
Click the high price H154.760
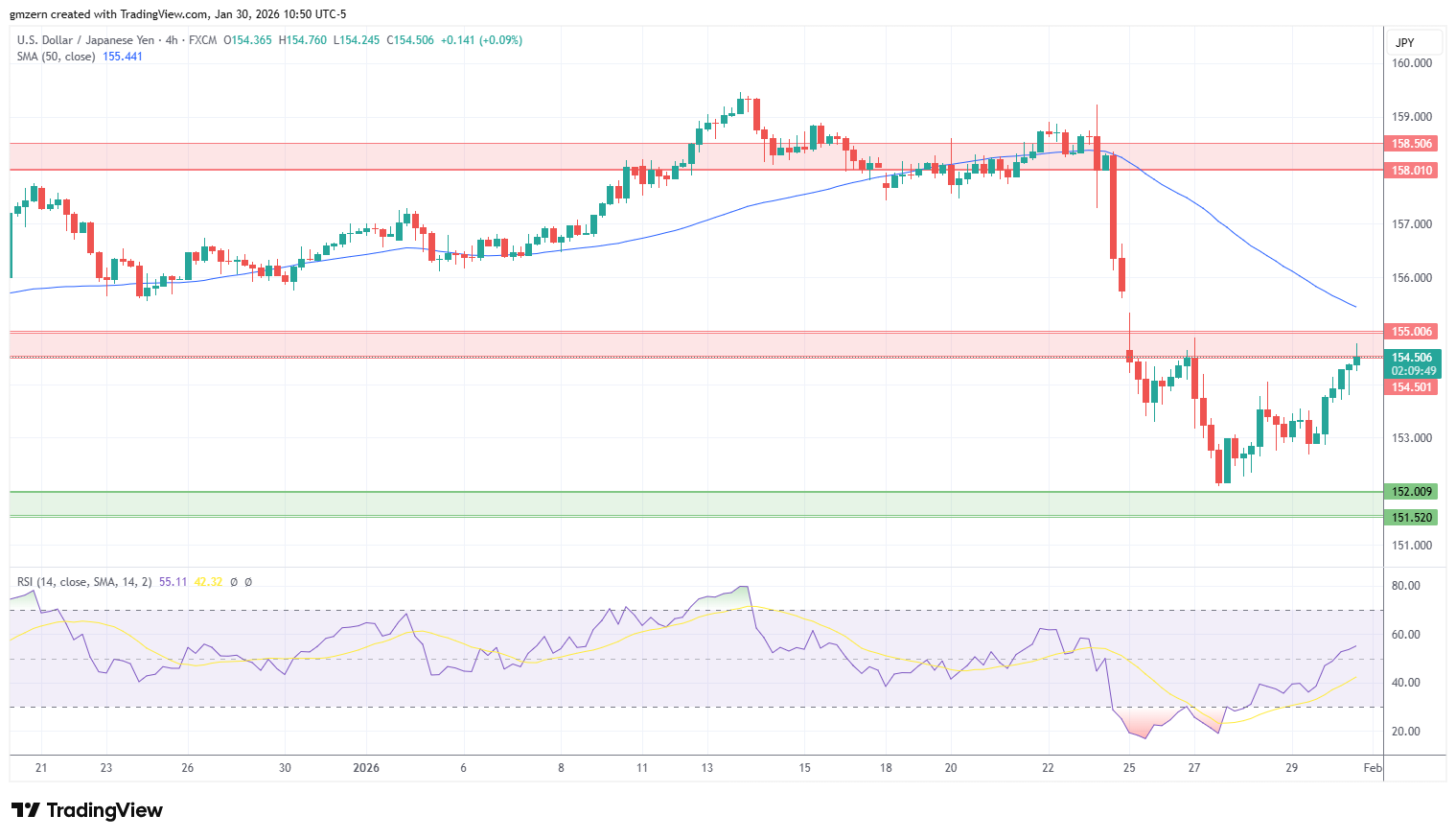[x=303, y=40]
